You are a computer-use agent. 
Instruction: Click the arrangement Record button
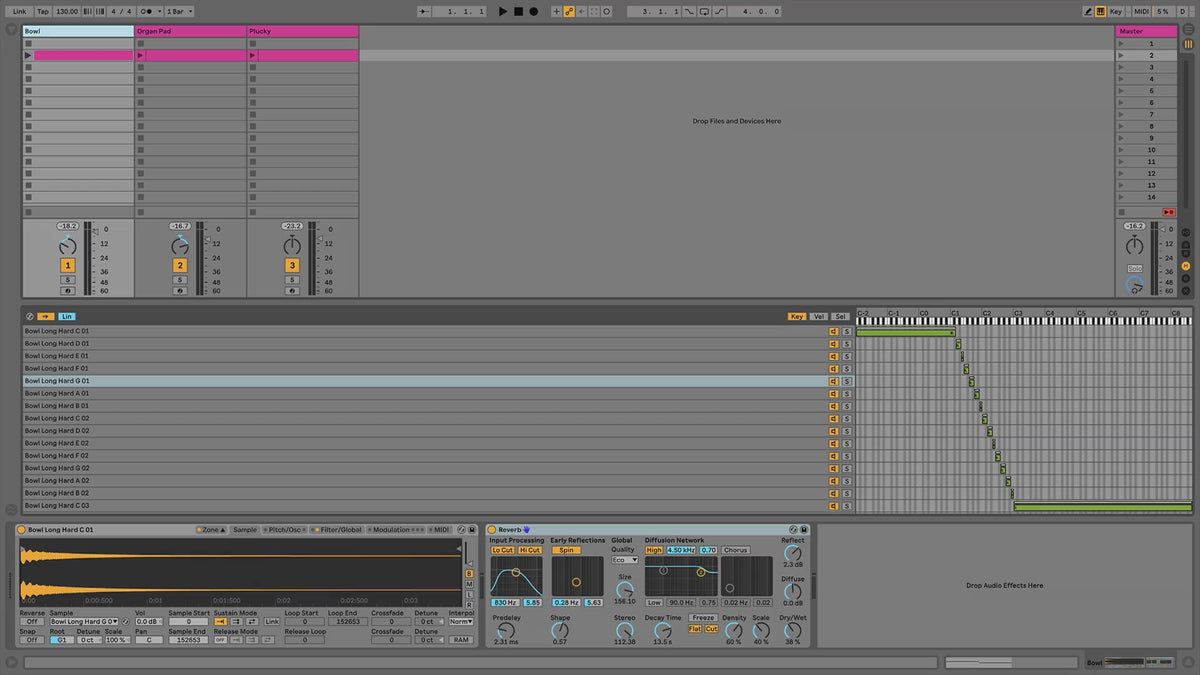coord(533,11)
